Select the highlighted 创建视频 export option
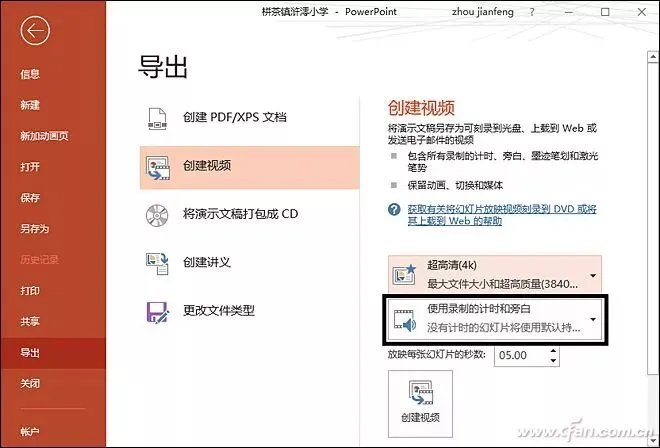Screen dimensions: 660x448 point(250,167)
